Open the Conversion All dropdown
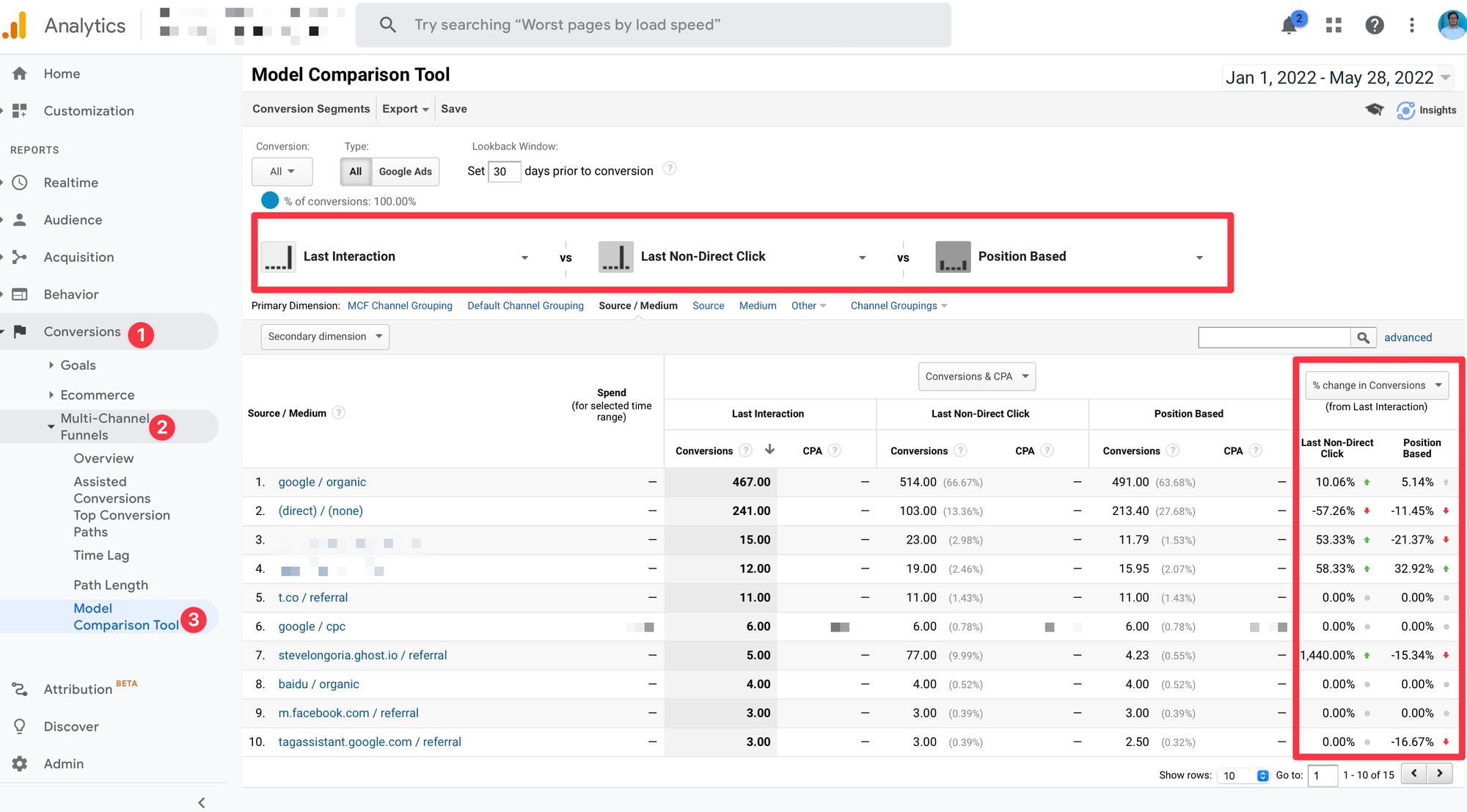Screen dimensions: 1467x812 coord(282,172)
